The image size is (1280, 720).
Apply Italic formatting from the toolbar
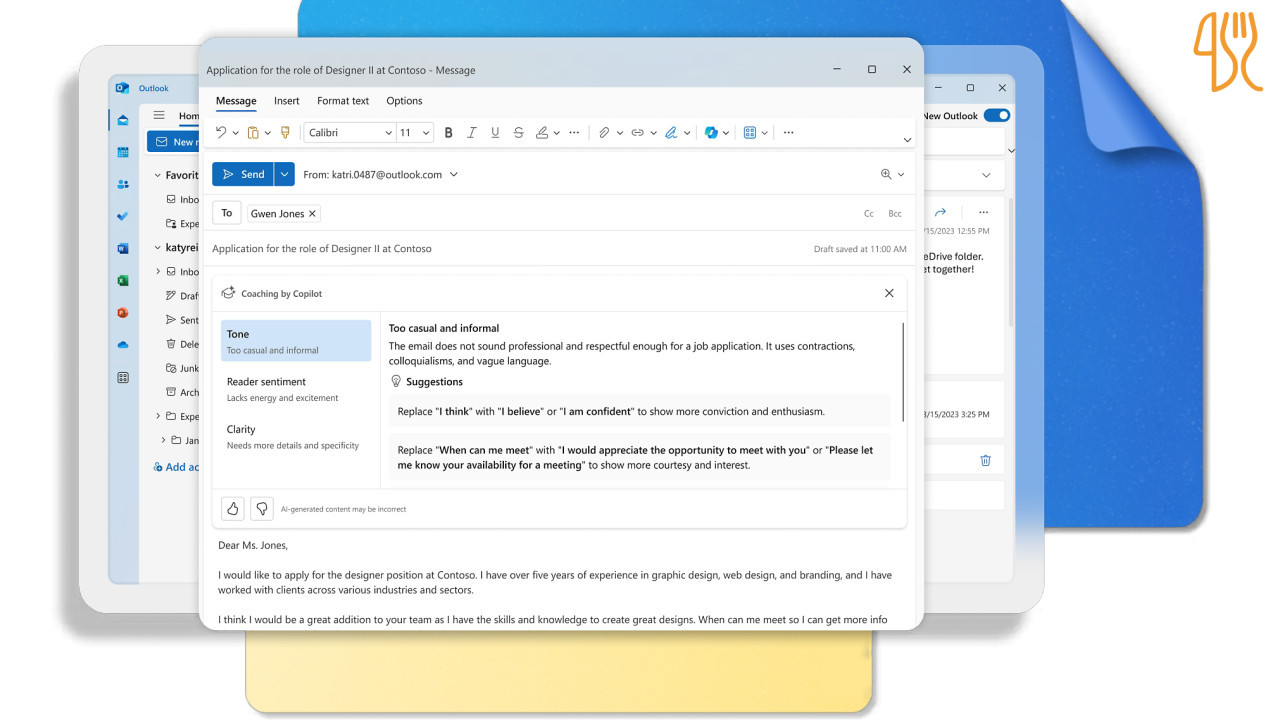click(471, 132)
